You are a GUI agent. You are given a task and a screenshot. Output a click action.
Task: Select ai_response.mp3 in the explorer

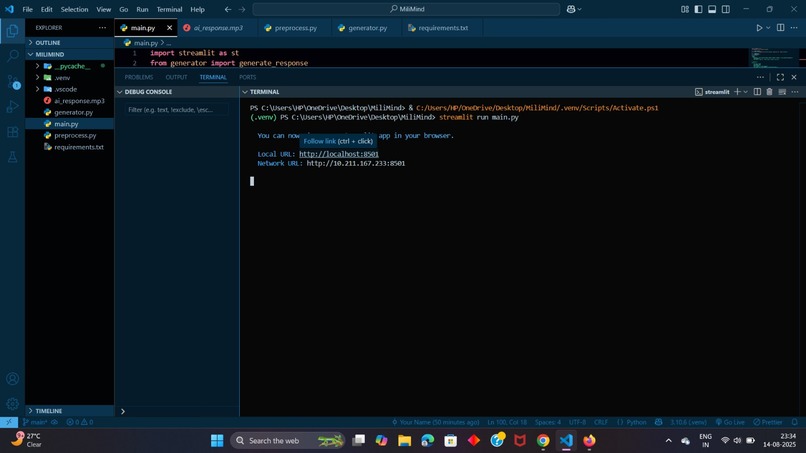click(x=79, y=101)
